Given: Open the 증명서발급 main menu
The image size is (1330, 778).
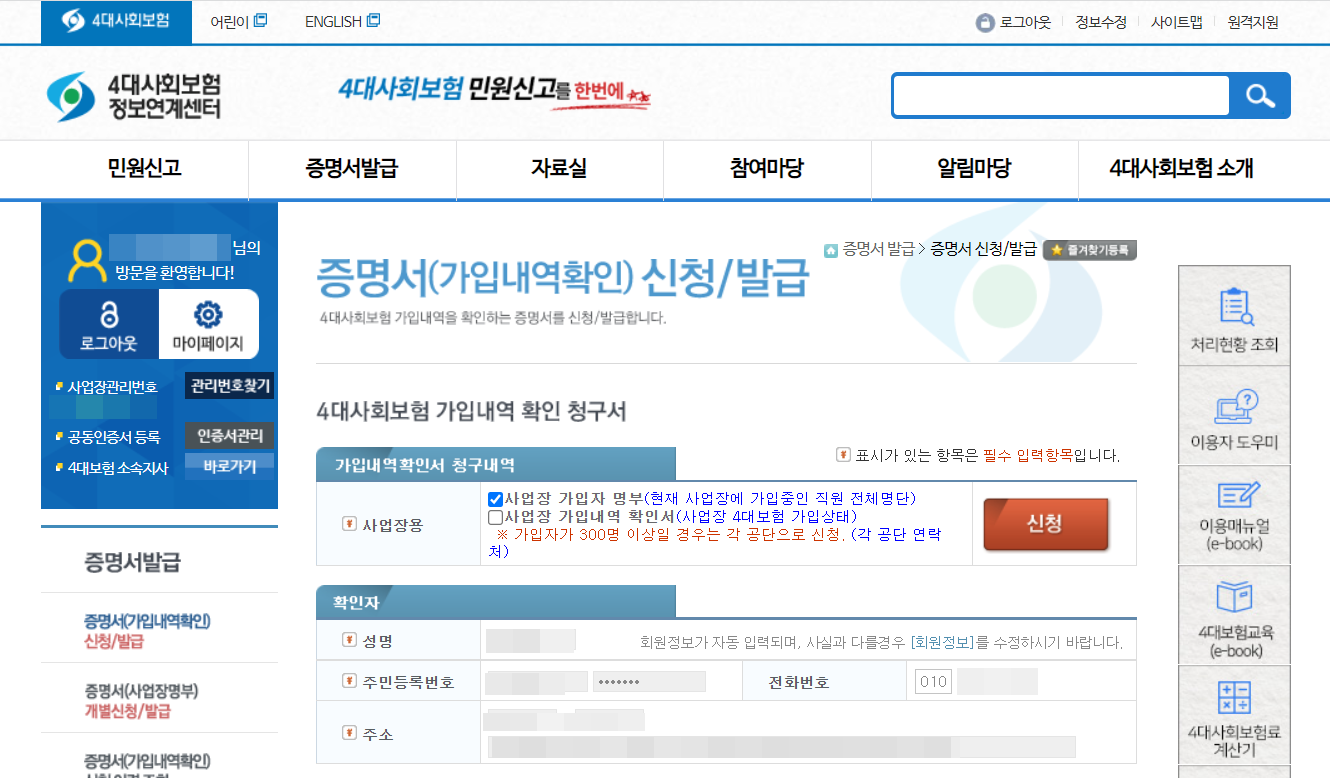Looking at the screenshot, I should tap(352, 168).
